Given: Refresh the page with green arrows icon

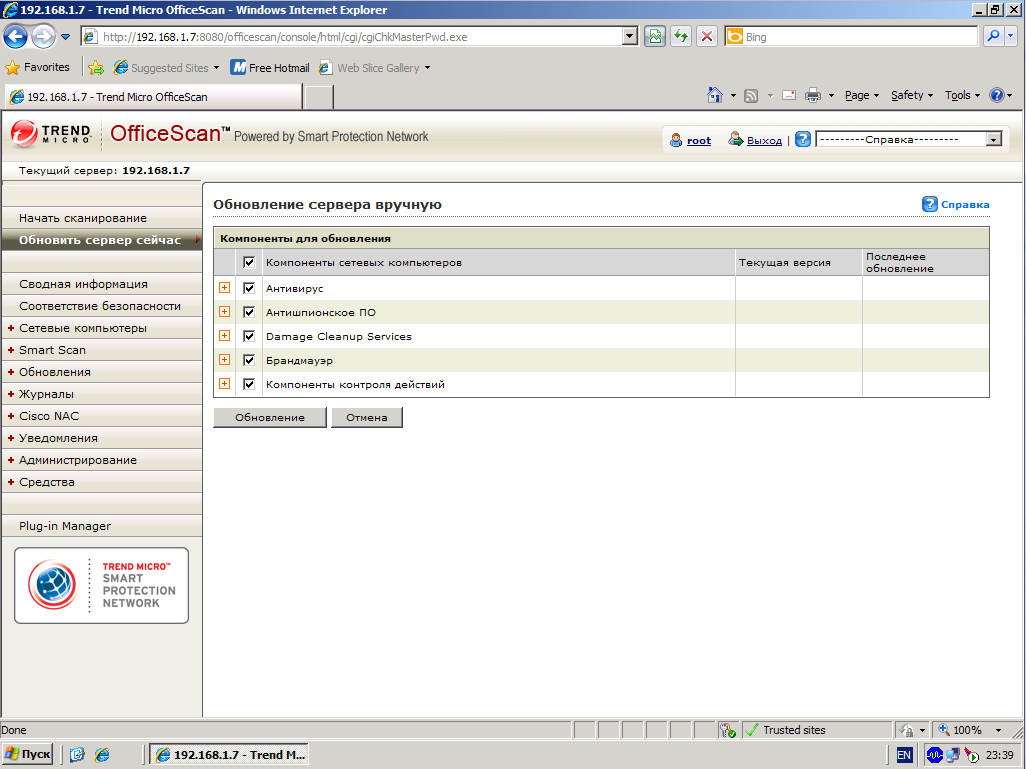Looking at the screenshot, I should 681,37.
